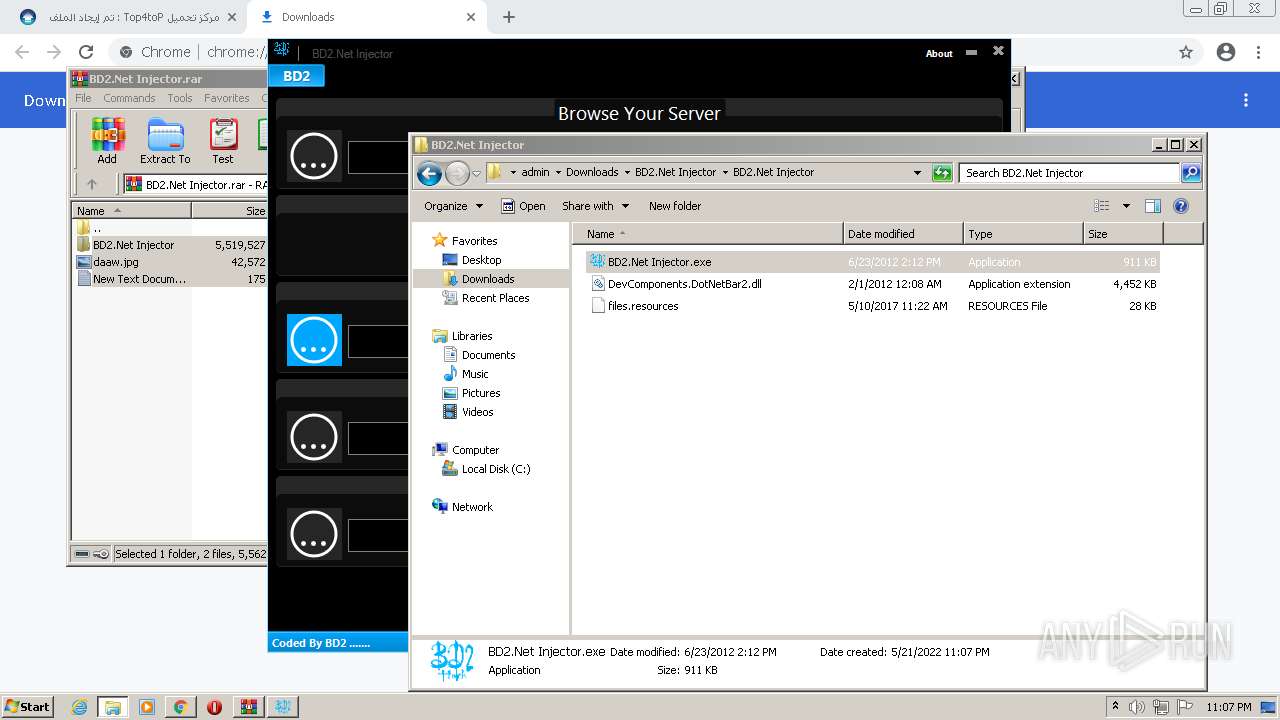This screenshot has height=720, width=1280.
Task: Sort by Type column in Explorer
Action: tap(1023, 234)
